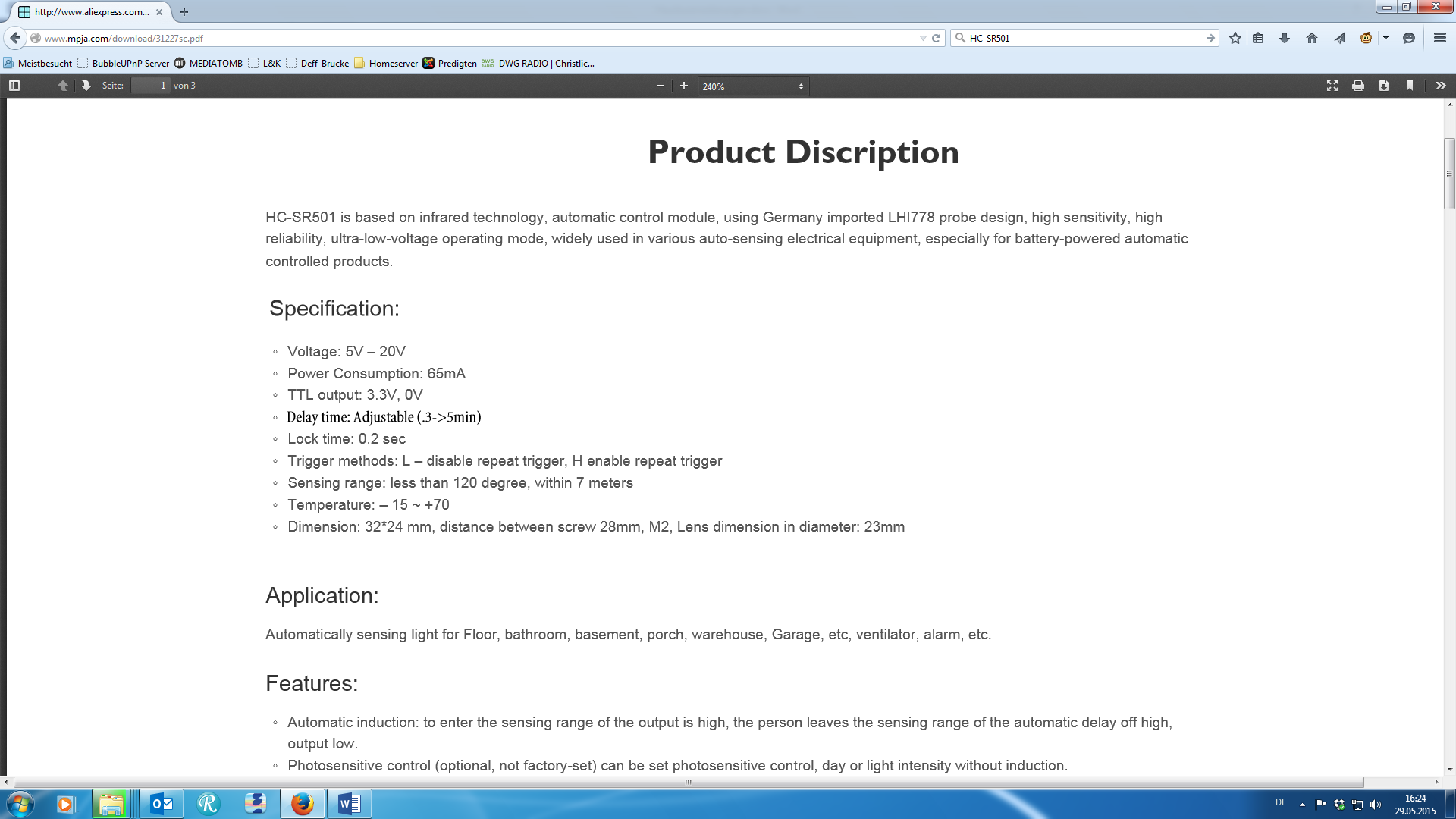Open the current view bookmark
Image resolution: width=1456 pixels, height=819 pixels.
(x=1410, y=86)
